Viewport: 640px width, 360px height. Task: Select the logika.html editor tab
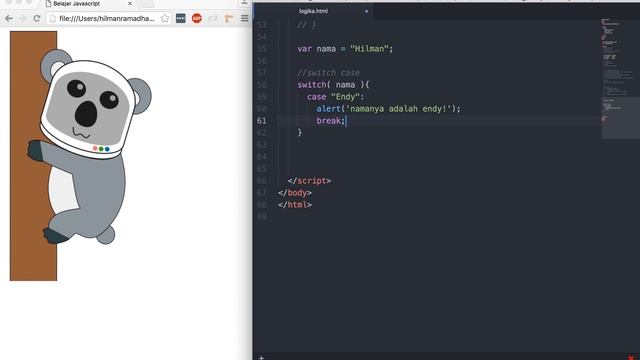point(313,11)
